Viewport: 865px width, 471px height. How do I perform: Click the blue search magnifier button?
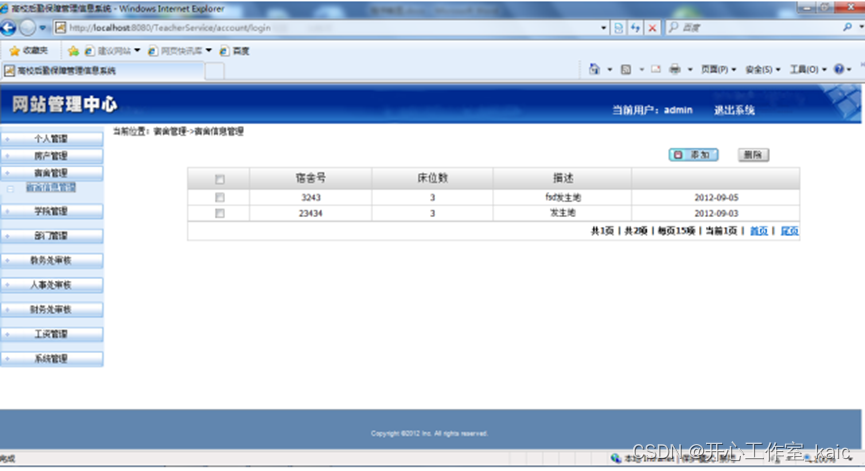coord(847,27)
